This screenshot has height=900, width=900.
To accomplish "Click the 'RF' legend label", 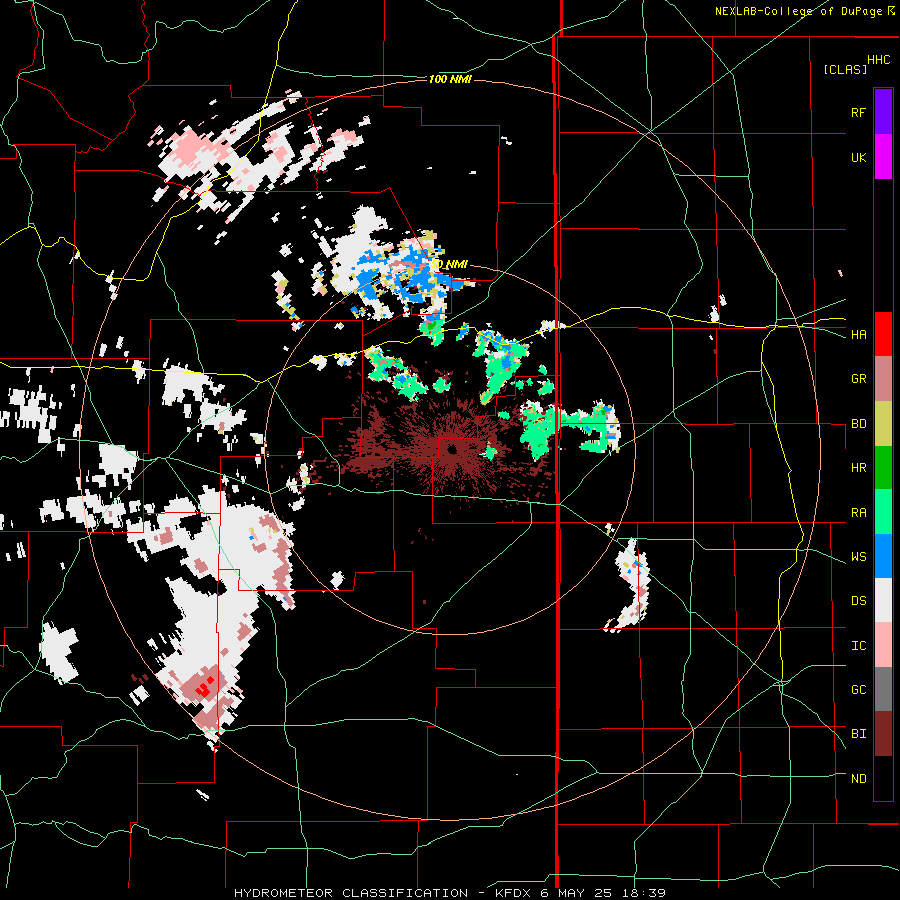I will [x=858, y=112].
